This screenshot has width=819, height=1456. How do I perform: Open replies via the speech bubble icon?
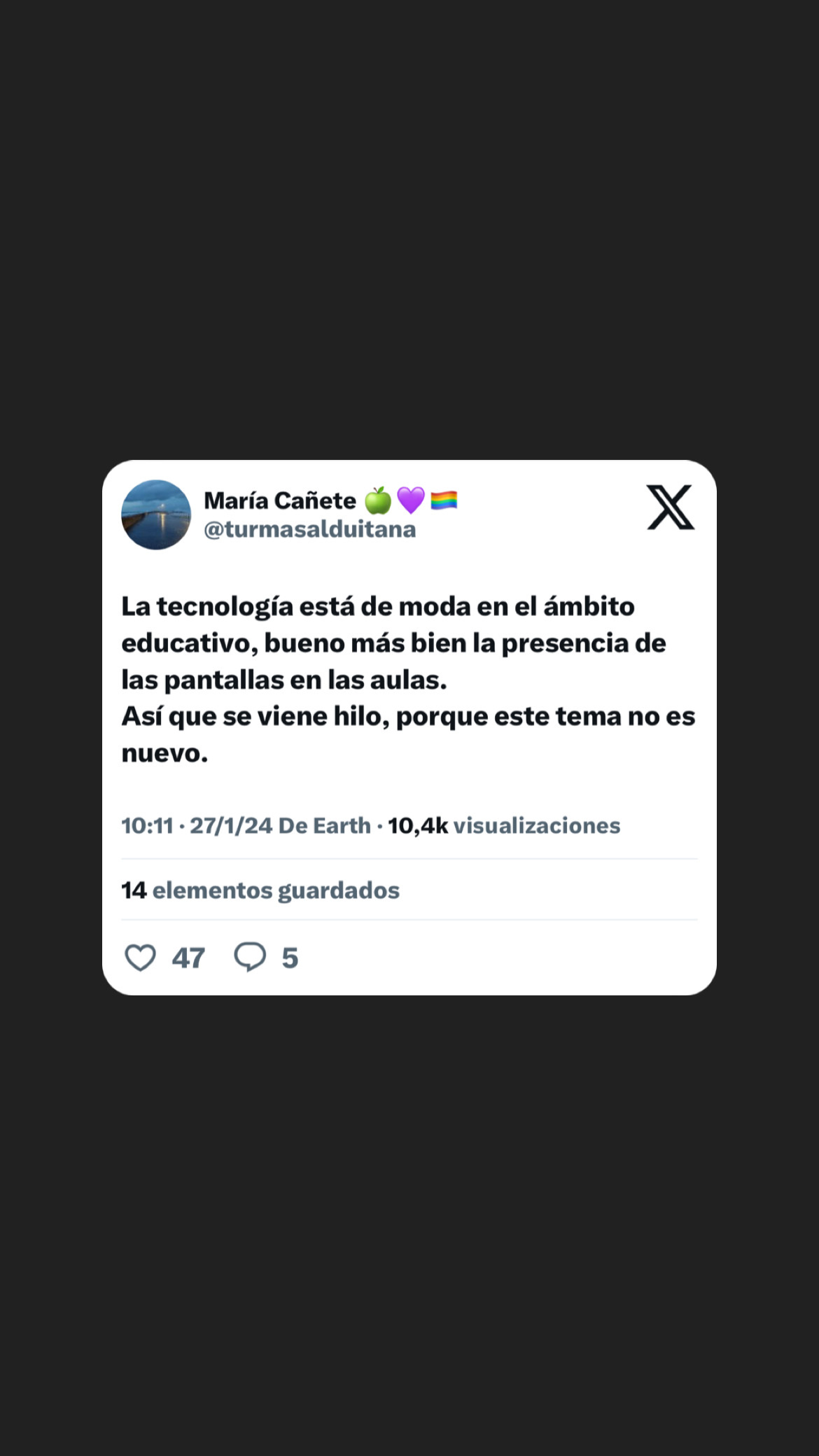[x=250, y=958]
